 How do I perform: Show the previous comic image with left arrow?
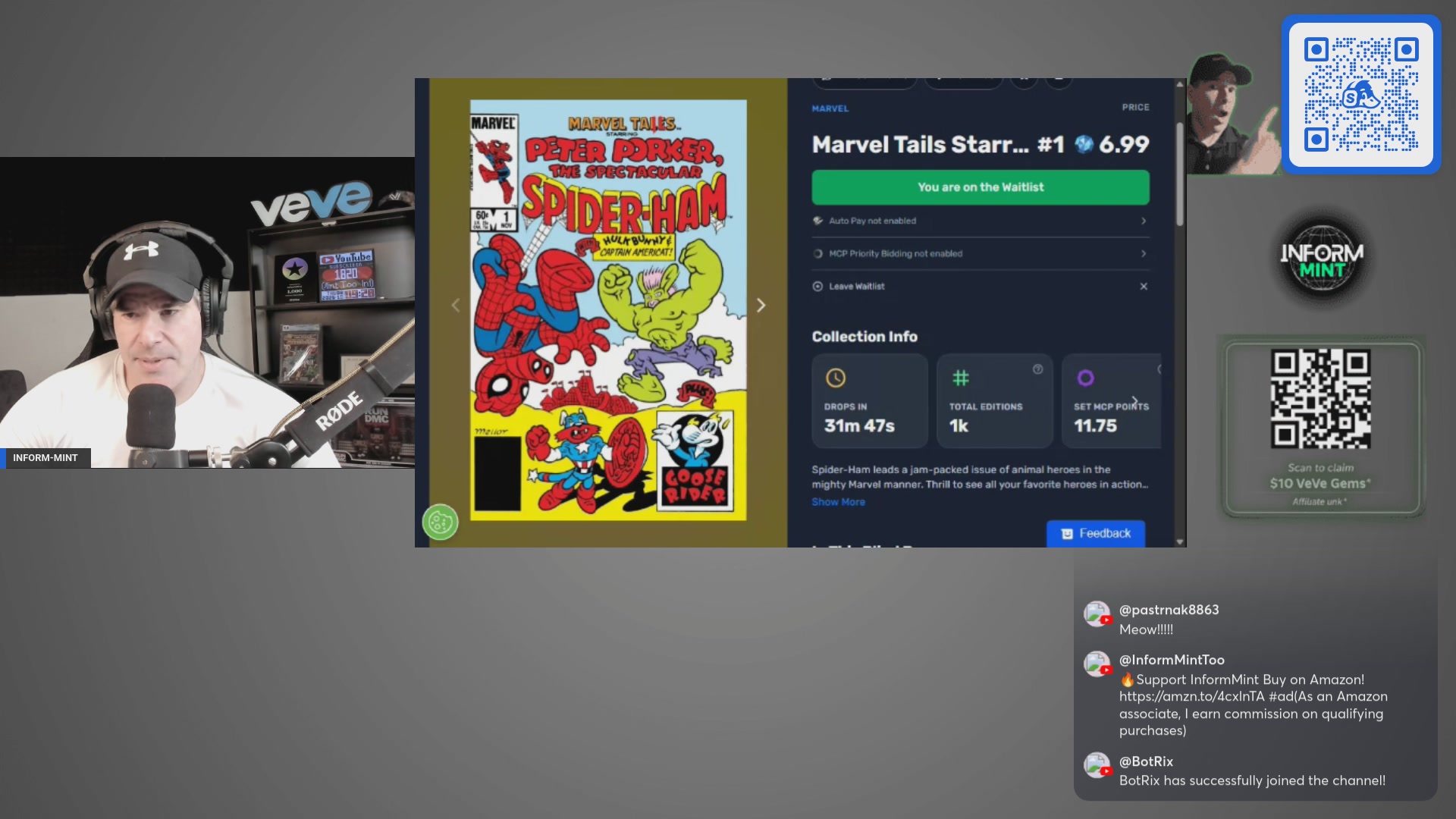coord(456,305)
